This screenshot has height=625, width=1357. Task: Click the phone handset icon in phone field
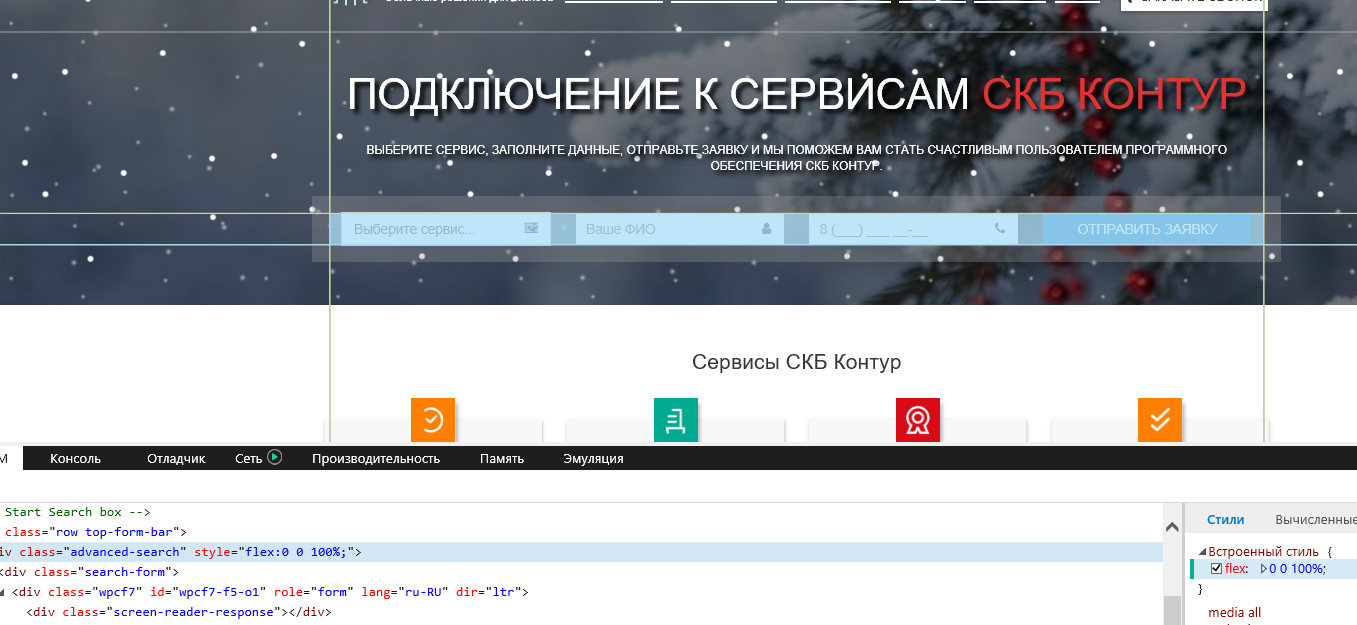point(1000,228)
